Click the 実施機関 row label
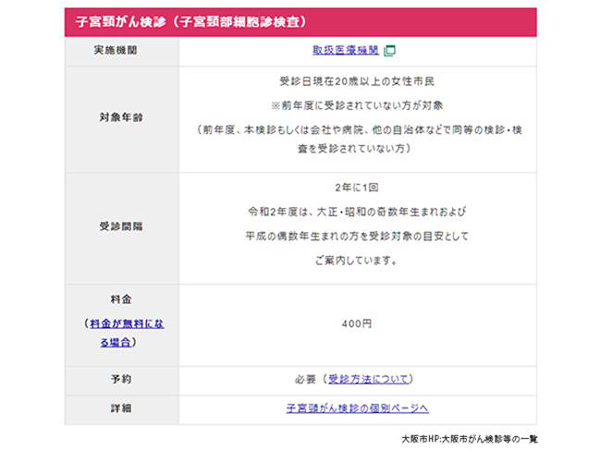The height and width of the screenshot is (450, 600). [116, 50]
